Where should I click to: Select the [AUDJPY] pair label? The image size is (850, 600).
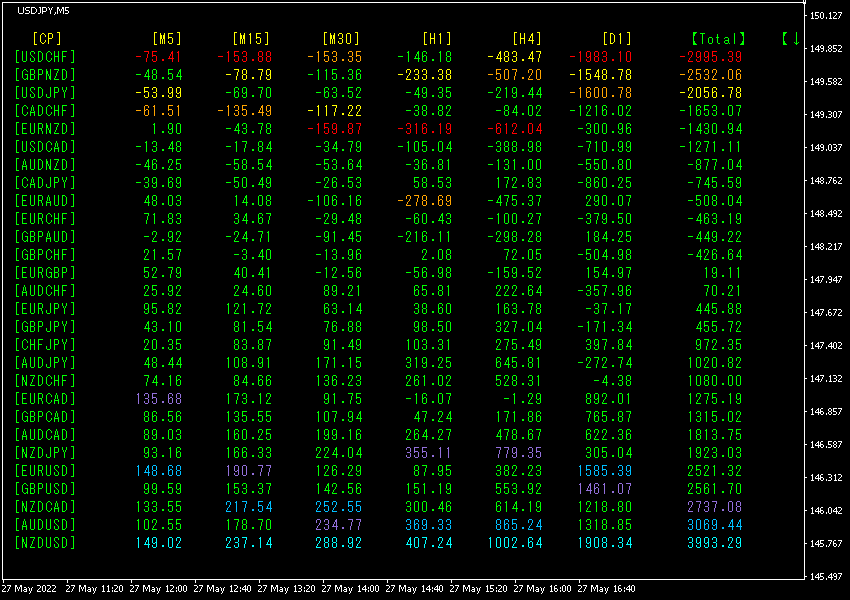[45, 363]
